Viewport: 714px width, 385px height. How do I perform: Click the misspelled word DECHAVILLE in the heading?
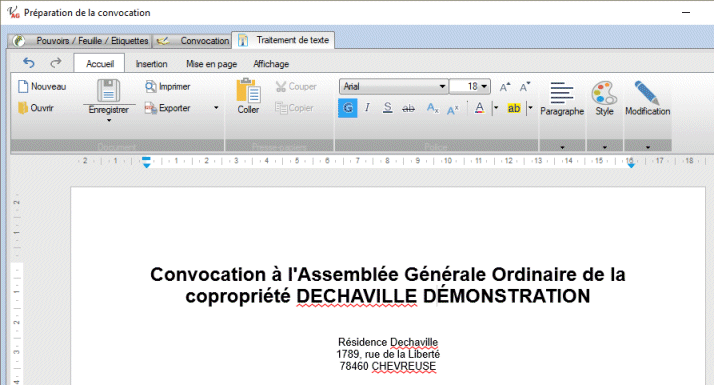pos(357,297)
